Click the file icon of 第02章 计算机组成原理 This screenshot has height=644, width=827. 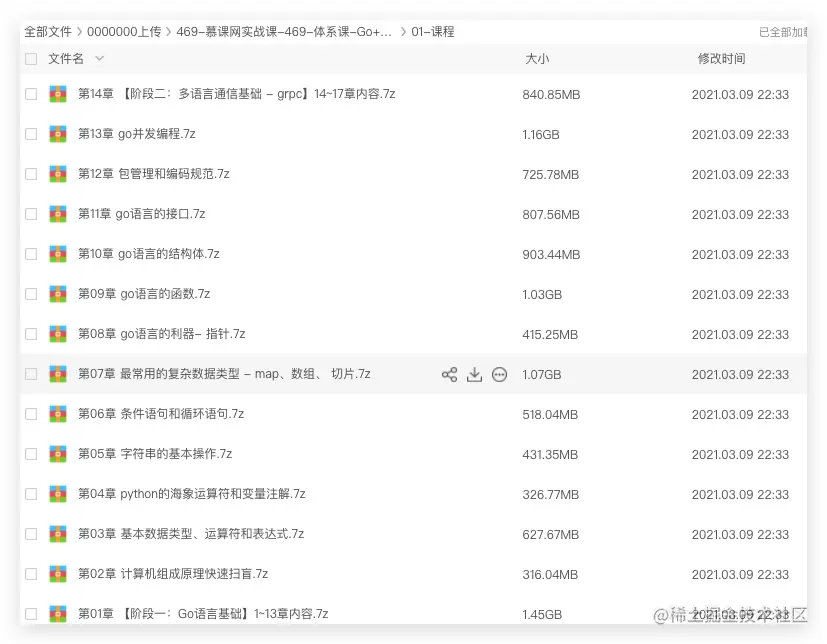[57, 574]
